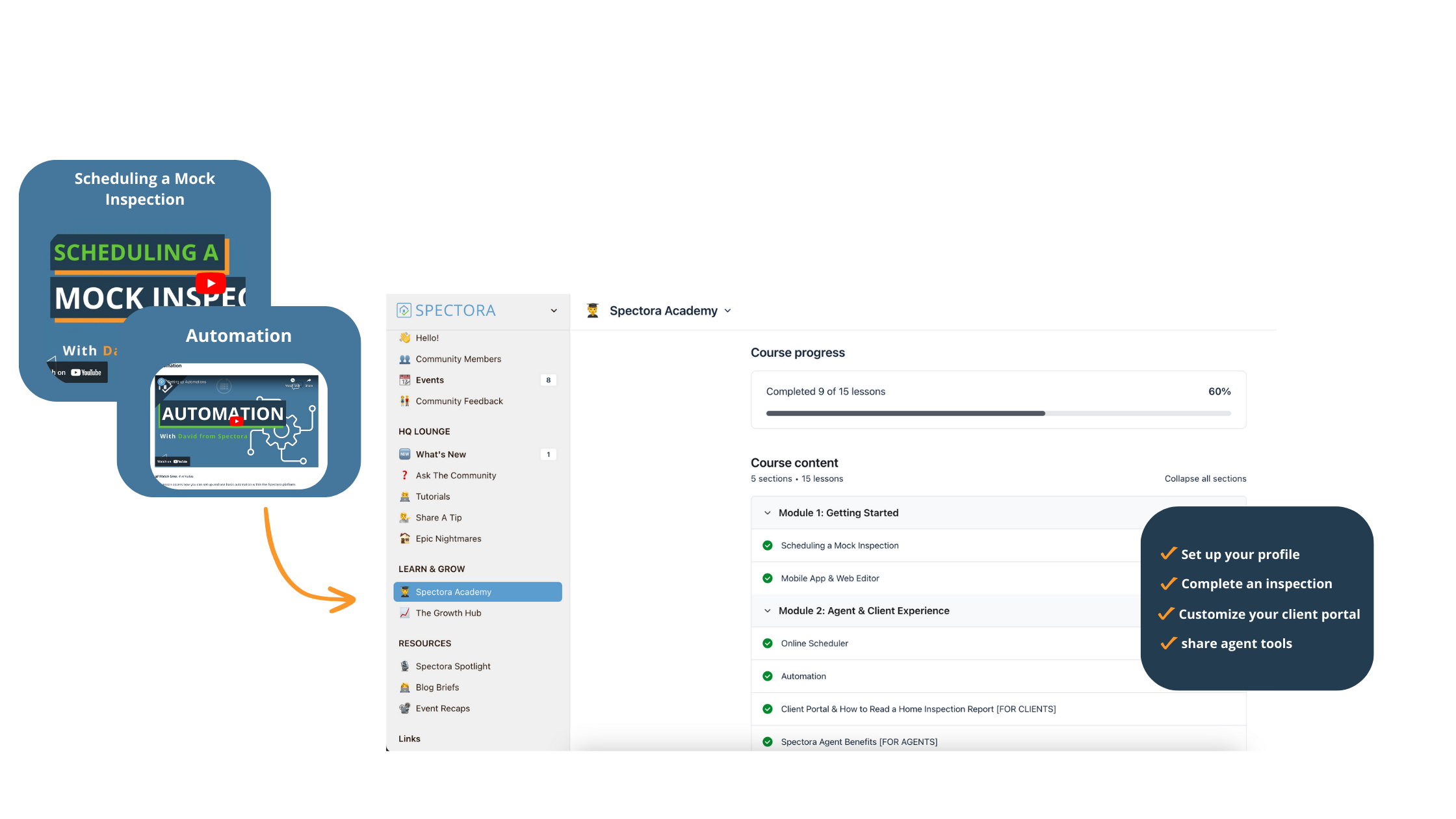This screenshot has height=819, width=1456.
Task: Click the Growth Hub icon in sidebar
Action: click(406, 613)
